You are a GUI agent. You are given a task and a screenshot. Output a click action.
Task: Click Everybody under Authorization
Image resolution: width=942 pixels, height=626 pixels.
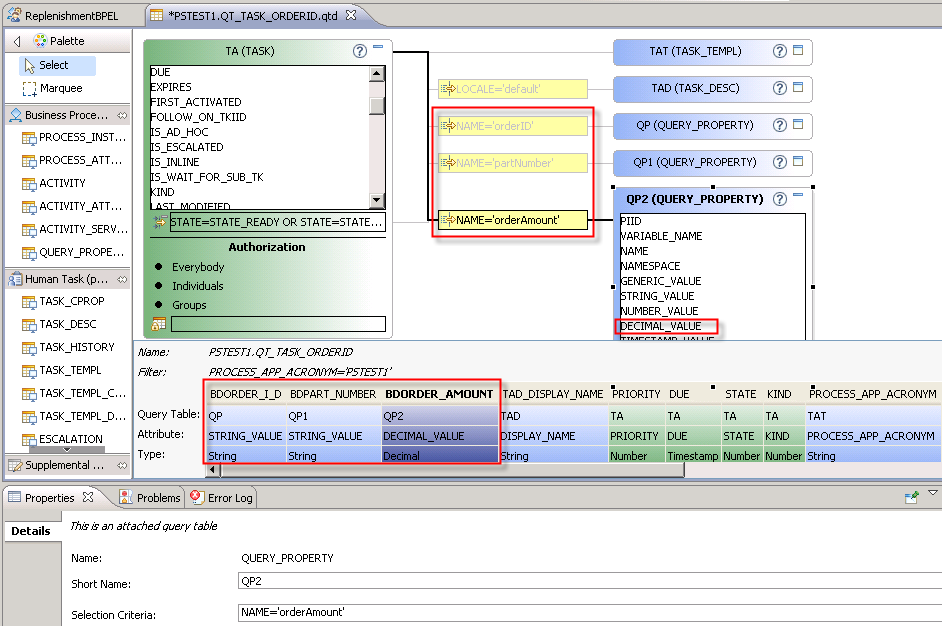click(198, 267)
